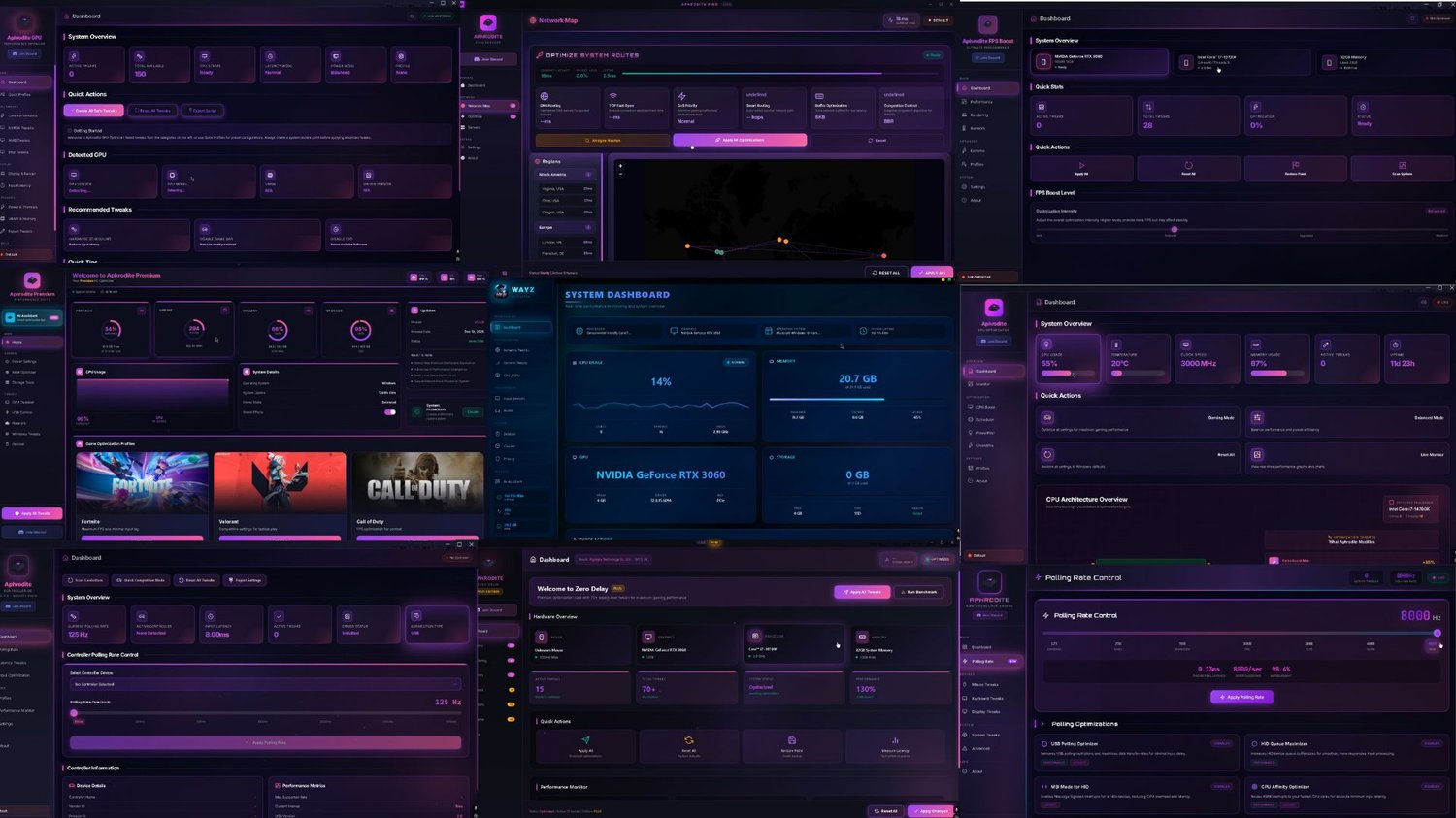
Task: Click Analyze Routes in Network Map
Action: pyautogui.click(x=604, y=140)
